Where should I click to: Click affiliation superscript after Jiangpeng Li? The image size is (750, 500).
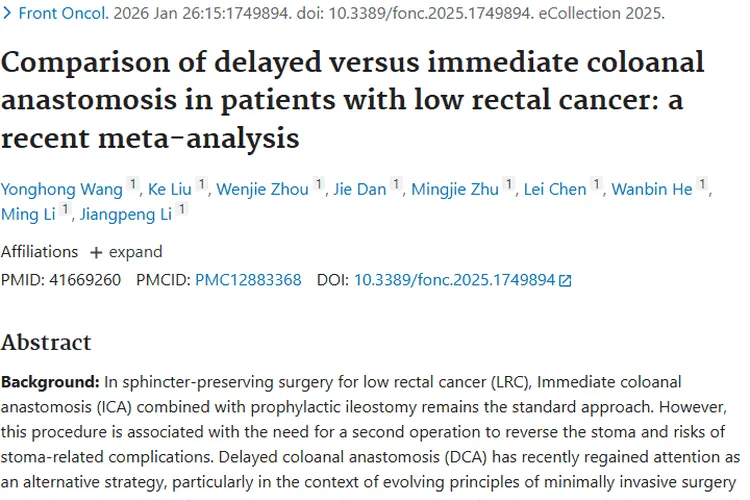point(182,209)
